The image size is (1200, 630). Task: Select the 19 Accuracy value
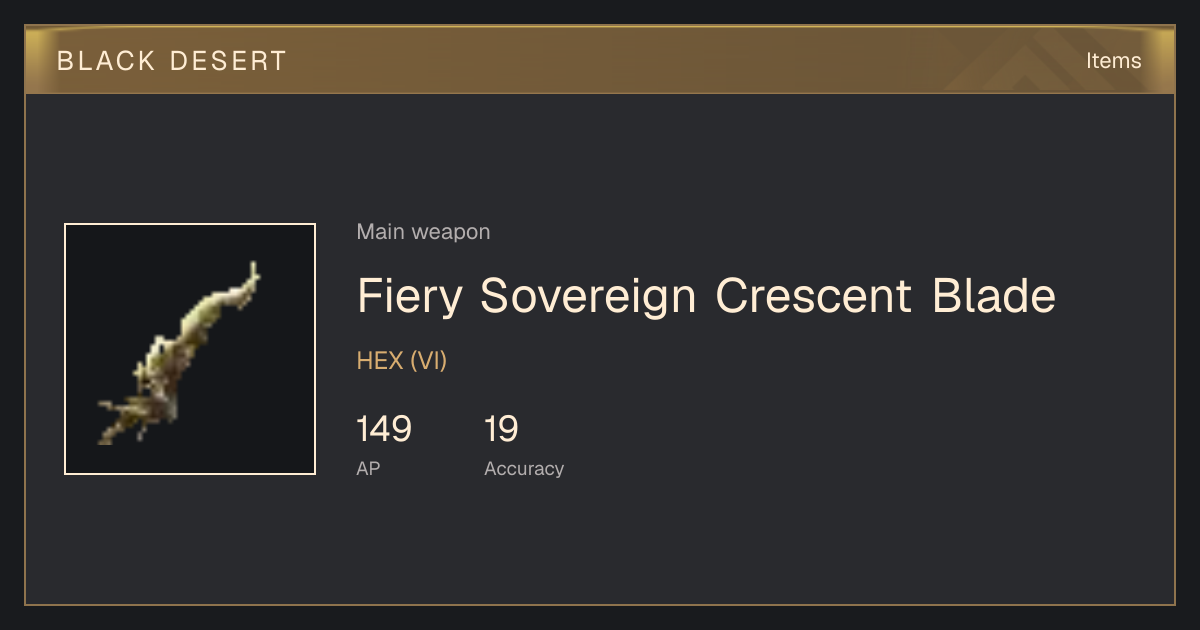[x=501, y=429]
